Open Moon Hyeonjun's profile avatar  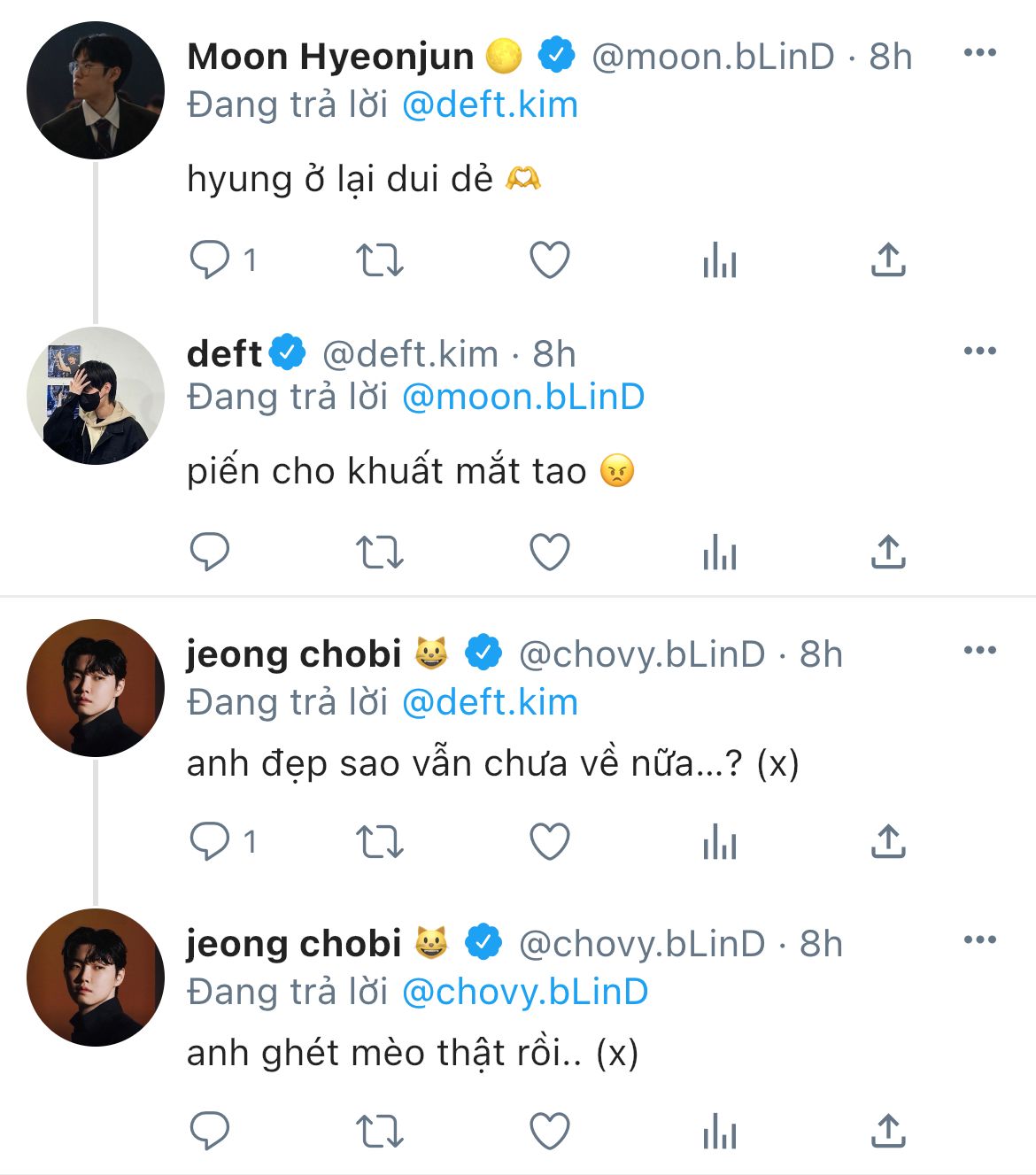(96, 90)
